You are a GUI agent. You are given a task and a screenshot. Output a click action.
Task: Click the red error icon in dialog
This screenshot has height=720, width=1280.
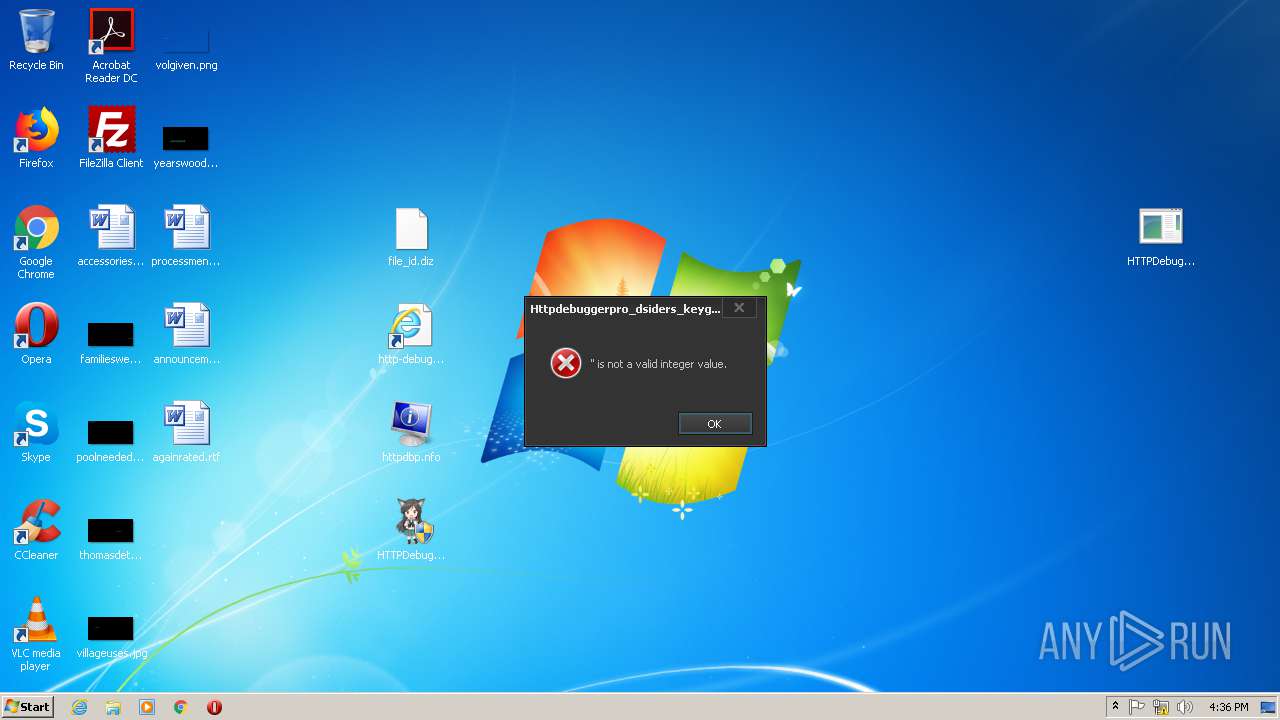pos(566,364)
